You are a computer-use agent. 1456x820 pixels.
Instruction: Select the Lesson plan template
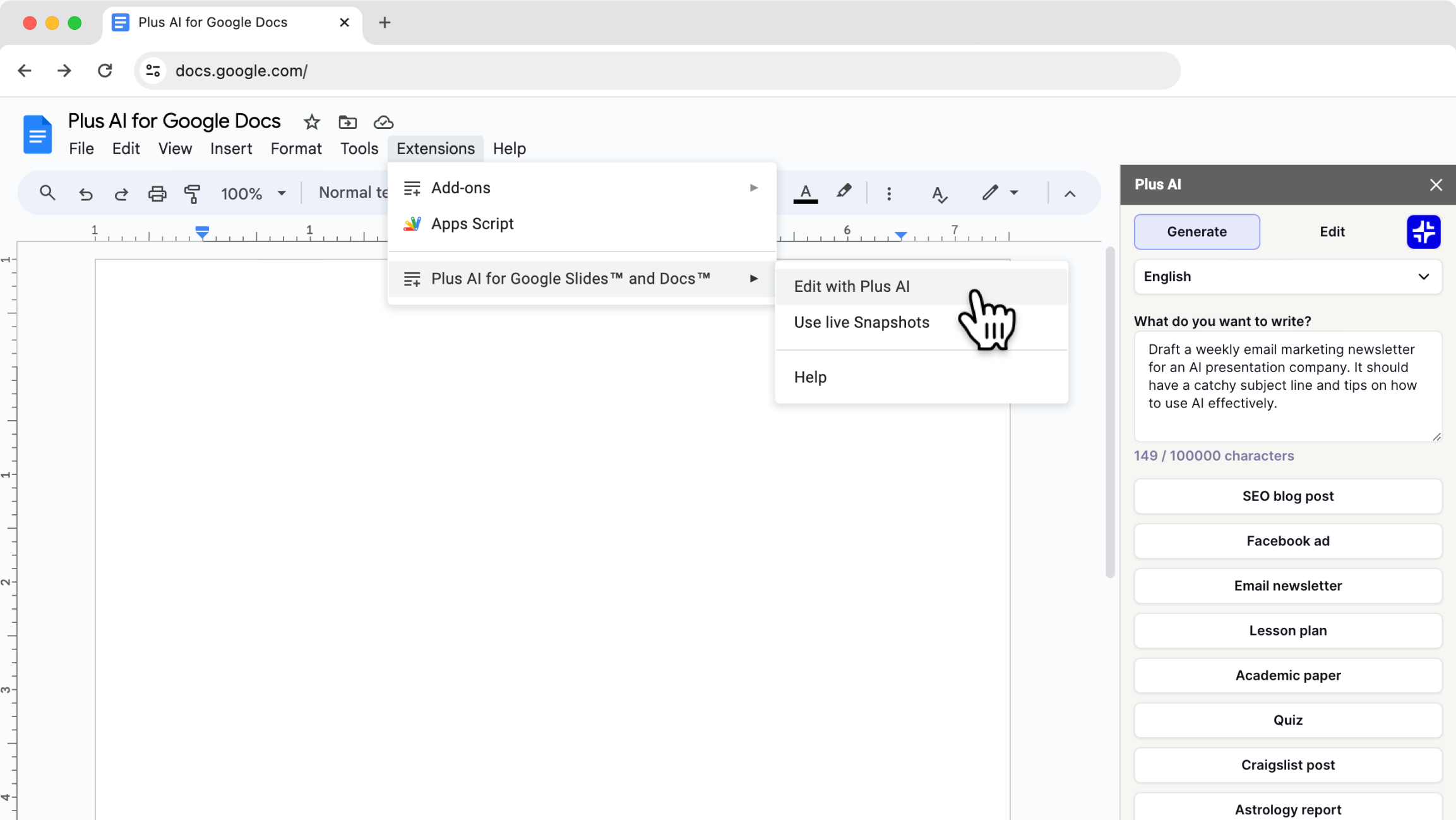point(1287,630)
